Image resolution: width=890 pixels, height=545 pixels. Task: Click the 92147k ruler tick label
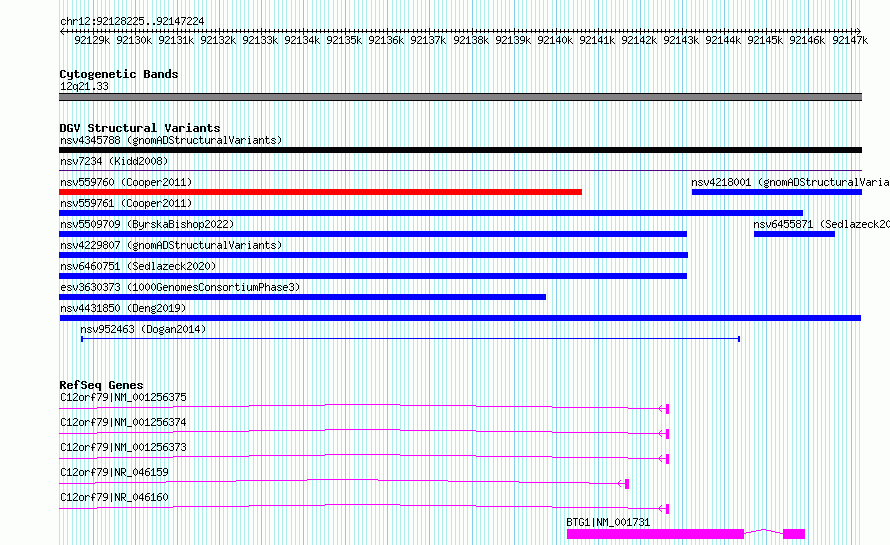click(850, 40)
